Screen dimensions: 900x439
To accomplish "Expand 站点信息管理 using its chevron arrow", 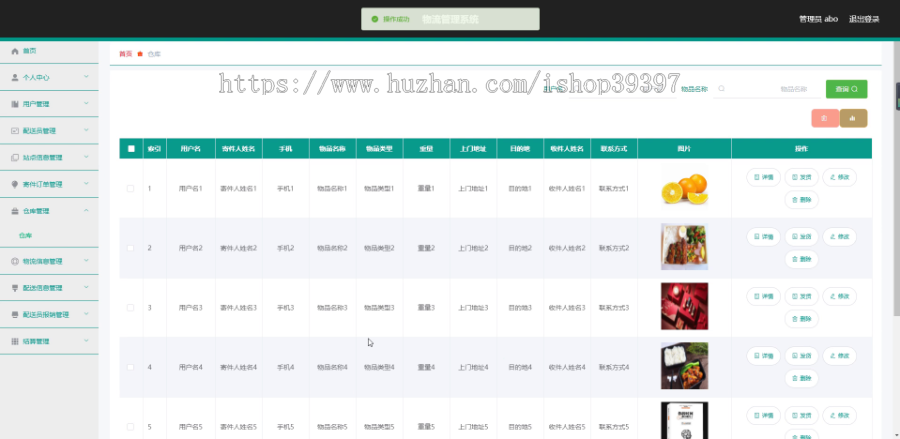I will 86,157.
